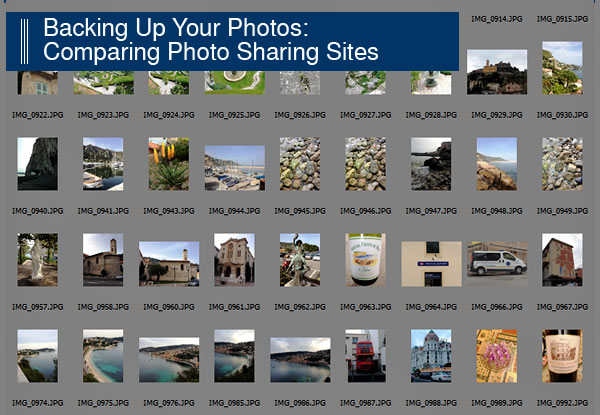Select the red double-decker bus photo IMG_0987.JPG

coord(365,356)
